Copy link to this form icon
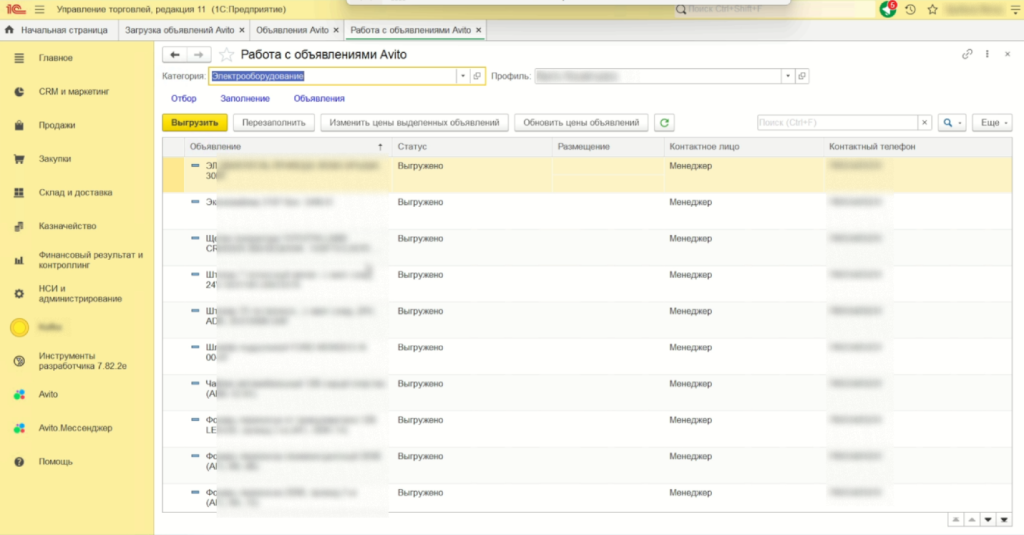Image resolution: width=1024 pixels, height=535 pixels. coord(966,54)
